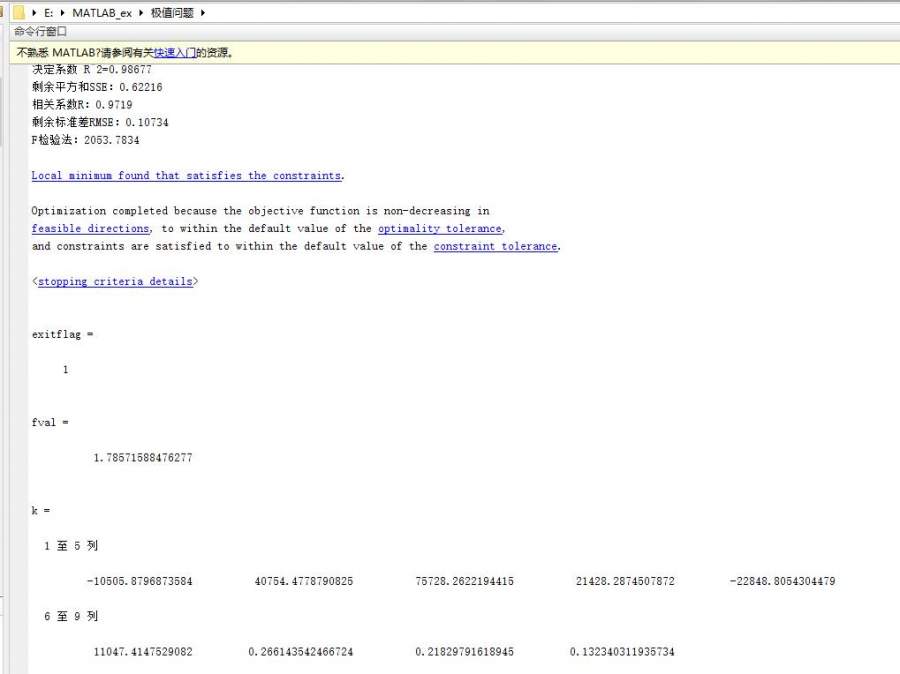Click the '剩余平方和SSE: 0.62216' line
Screen dimensions: 900x674
click(97, 87)
